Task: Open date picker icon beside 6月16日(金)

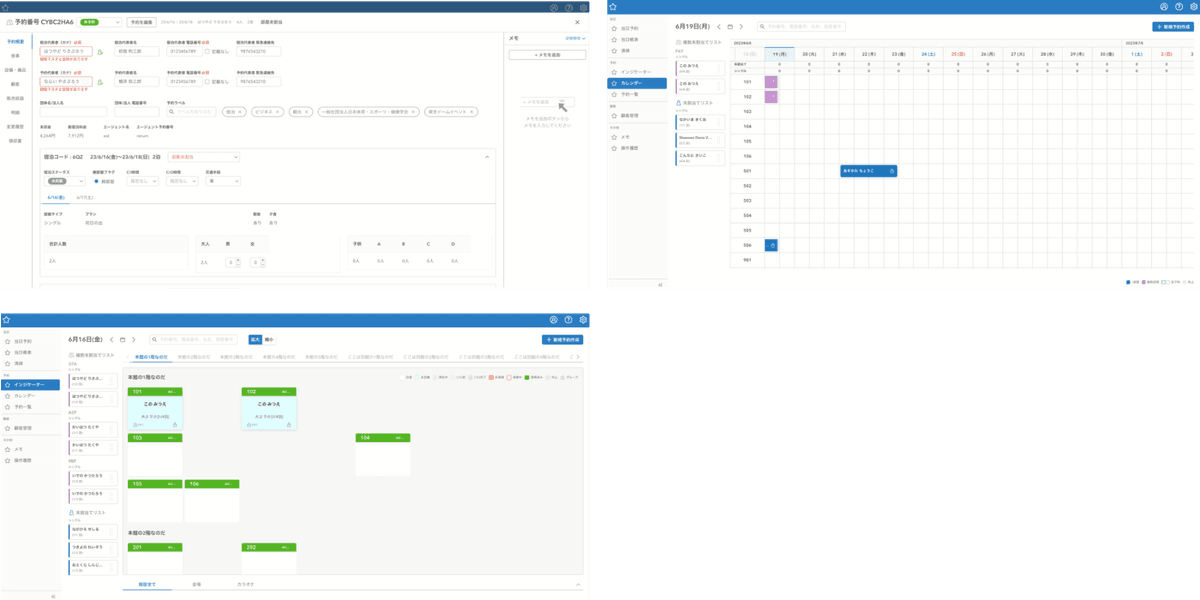Action: pos(122,339)
